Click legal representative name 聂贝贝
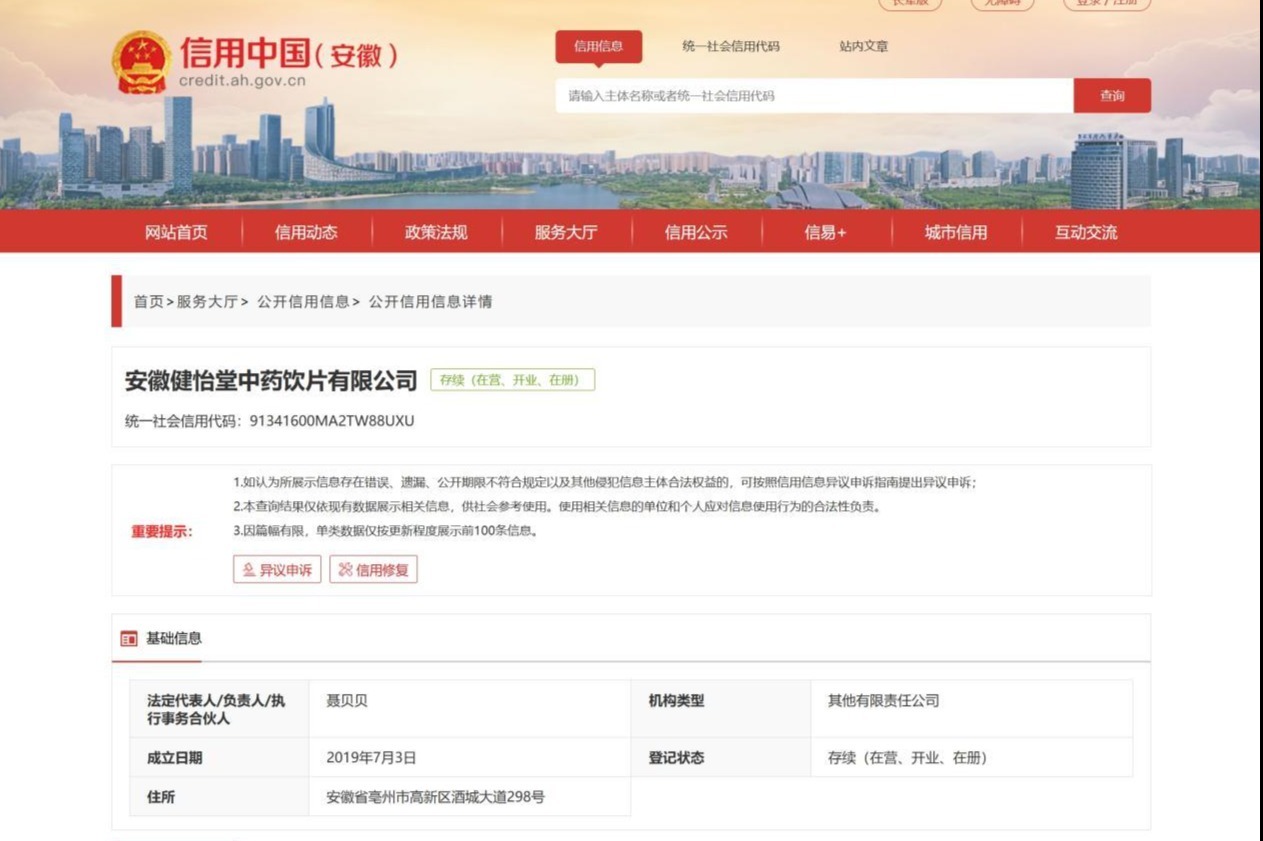This screenshot has width=1263, height=841. [347, 701]
